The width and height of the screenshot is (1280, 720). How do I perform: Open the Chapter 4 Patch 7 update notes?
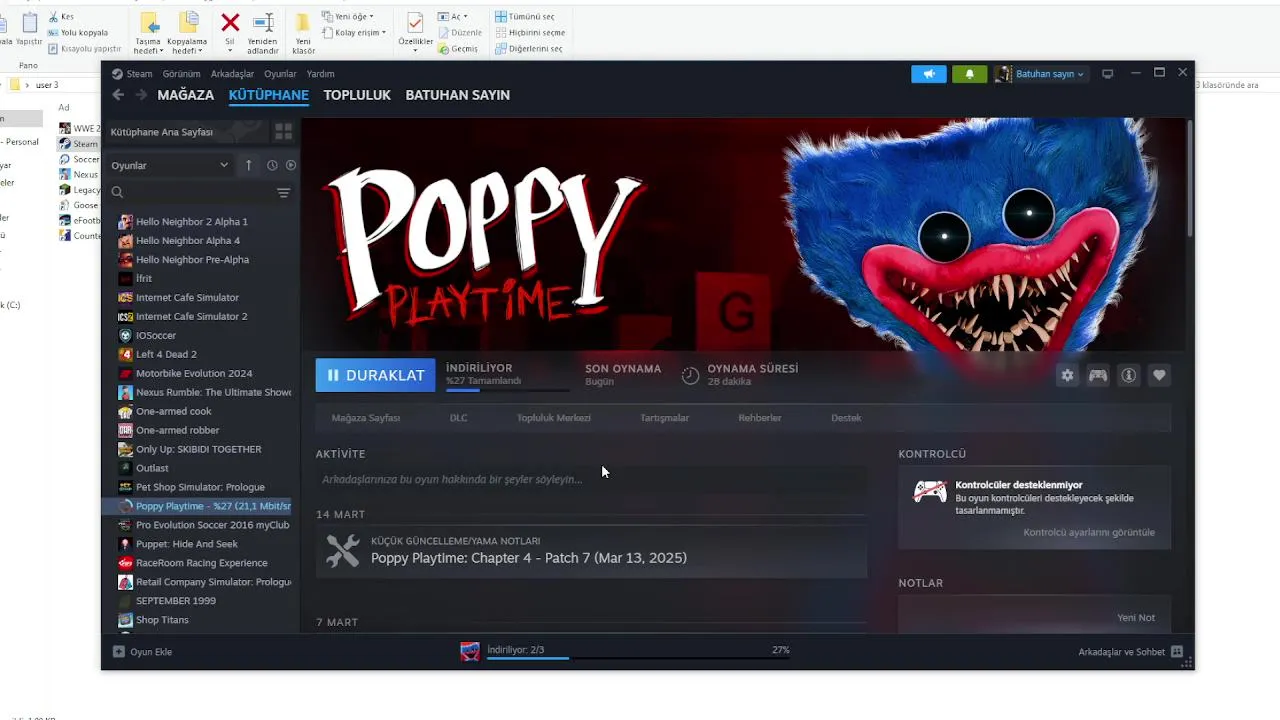[591, 551]
